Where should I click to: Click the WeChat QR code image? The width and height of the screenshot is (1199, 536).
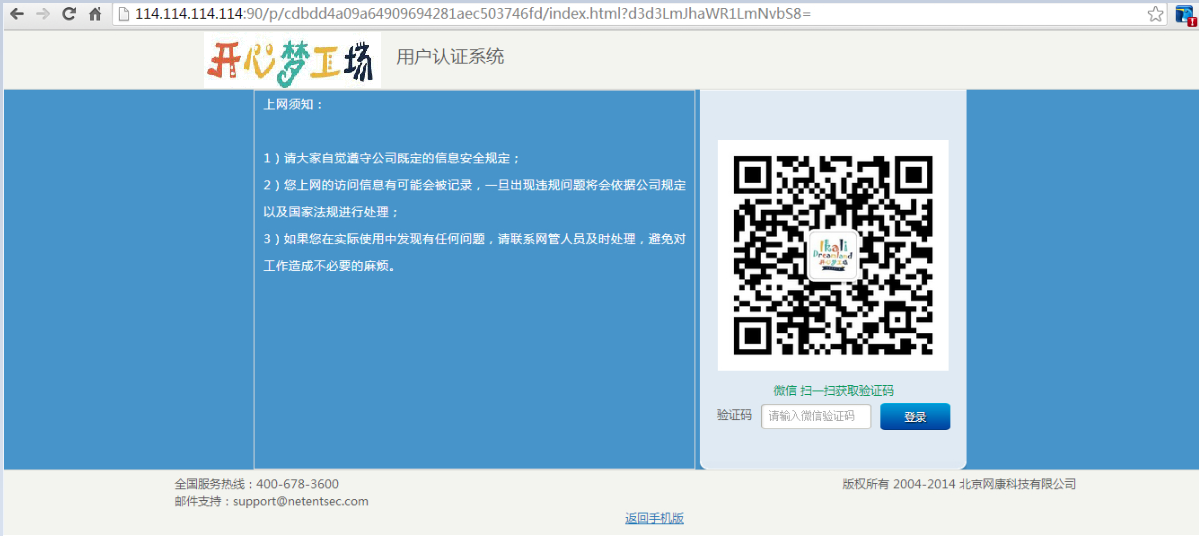point(833,255)
